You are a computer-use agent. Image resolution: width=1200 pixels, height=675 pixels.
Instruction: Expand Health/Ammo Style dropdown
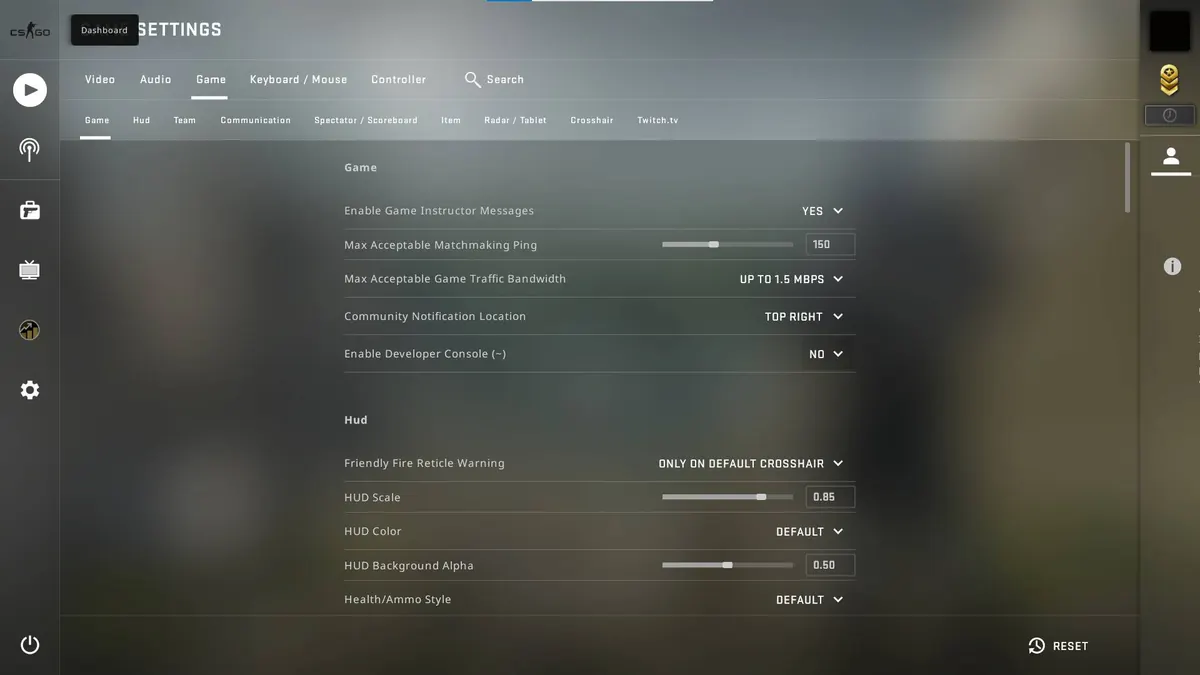[810, 600]
